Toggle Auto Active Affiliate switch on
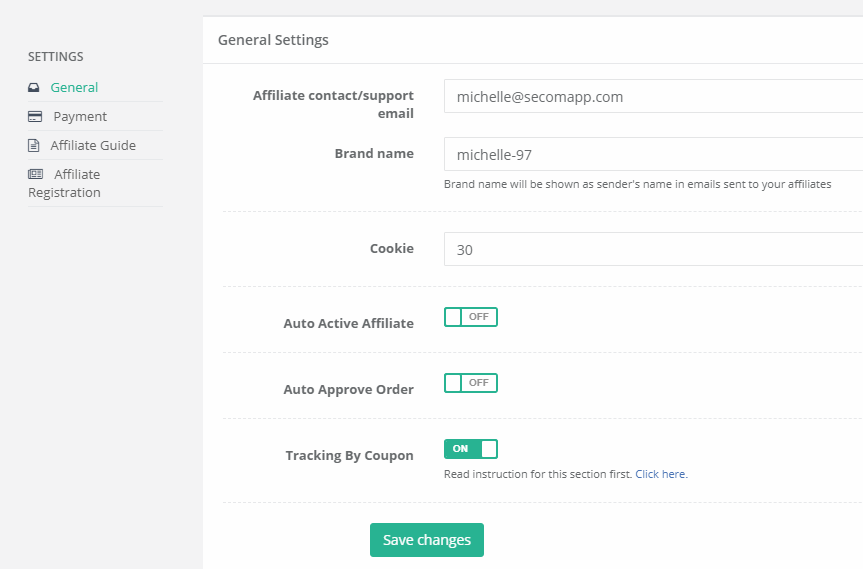The height and width of the screenshot is (569, 863). [471, 317]
